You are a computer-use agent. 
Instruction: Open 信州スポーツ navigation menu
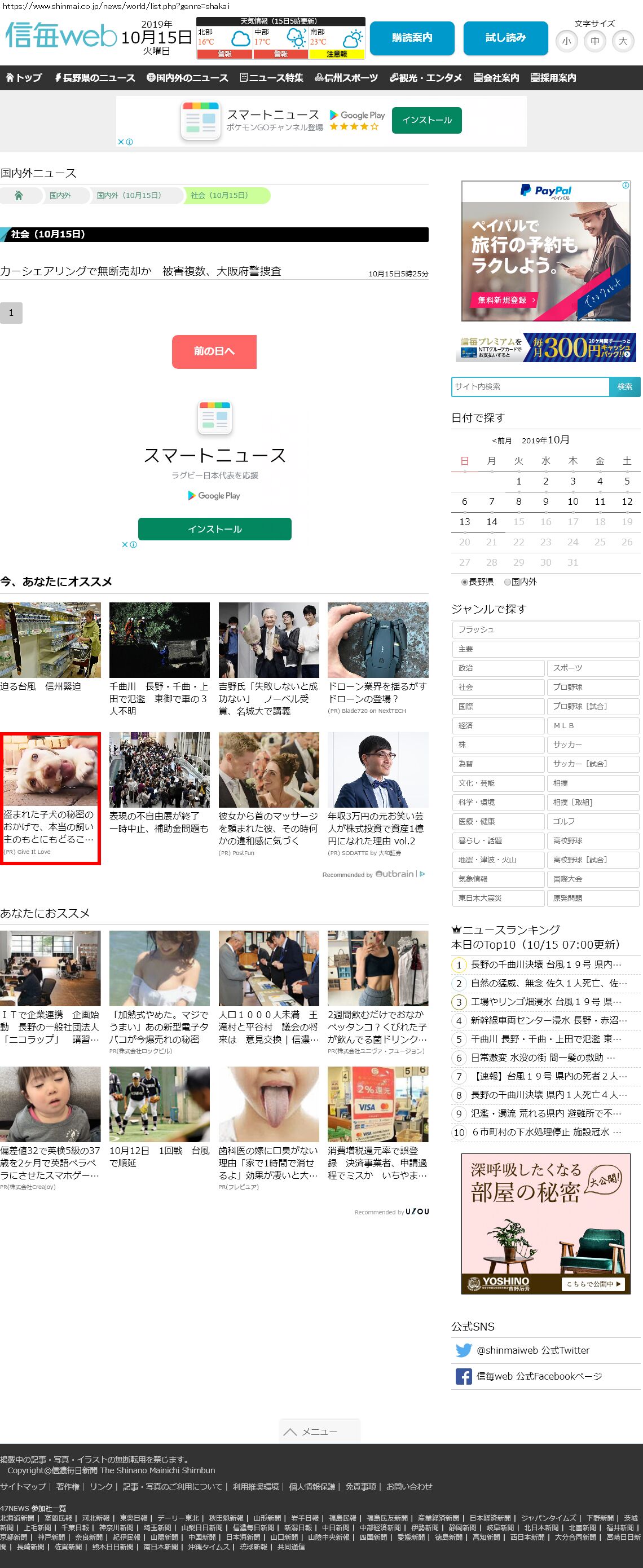(x=346, y=78)
